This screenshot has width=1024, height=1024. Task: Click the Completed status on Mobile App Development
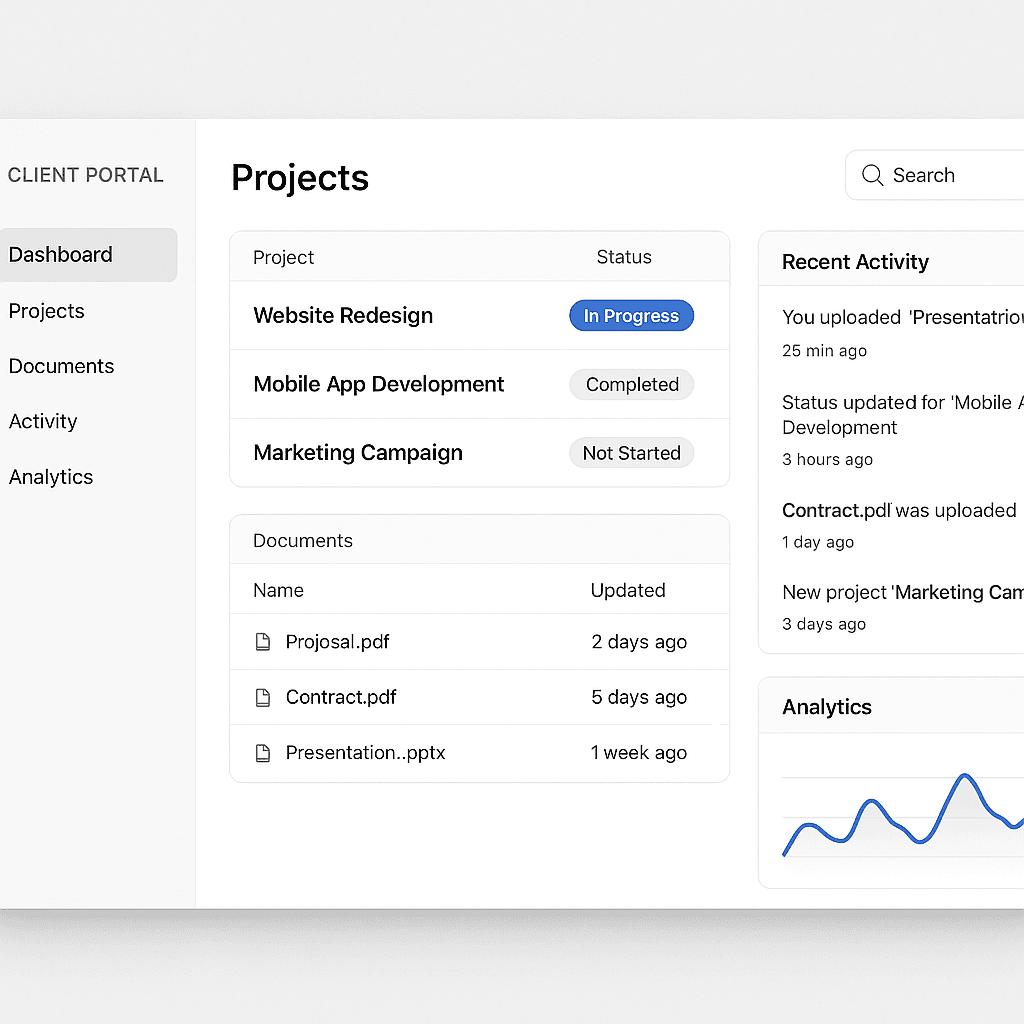[631, 384]
